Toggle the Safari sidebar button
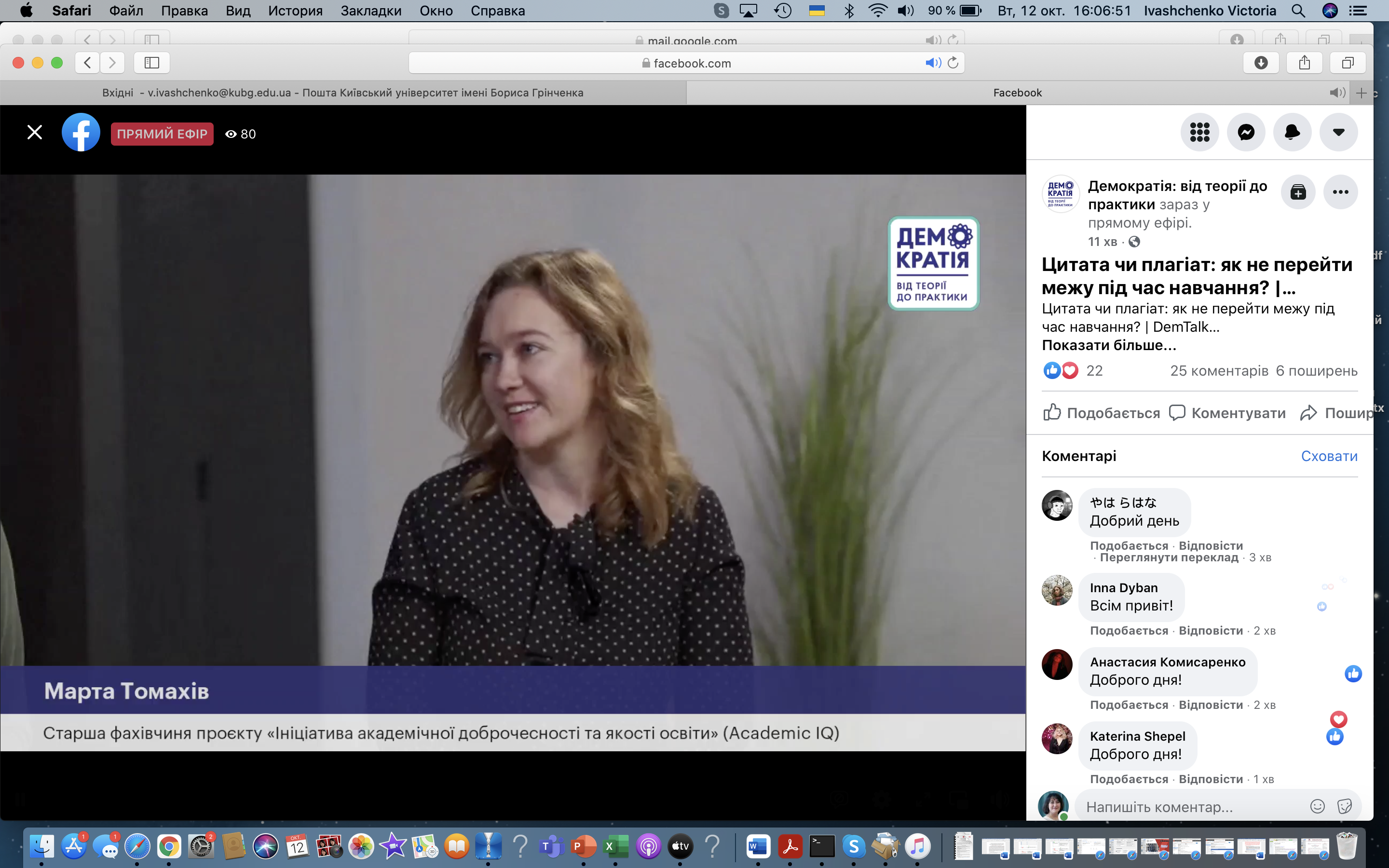This screenshot has width=1389, height=868. coord(151,63)
